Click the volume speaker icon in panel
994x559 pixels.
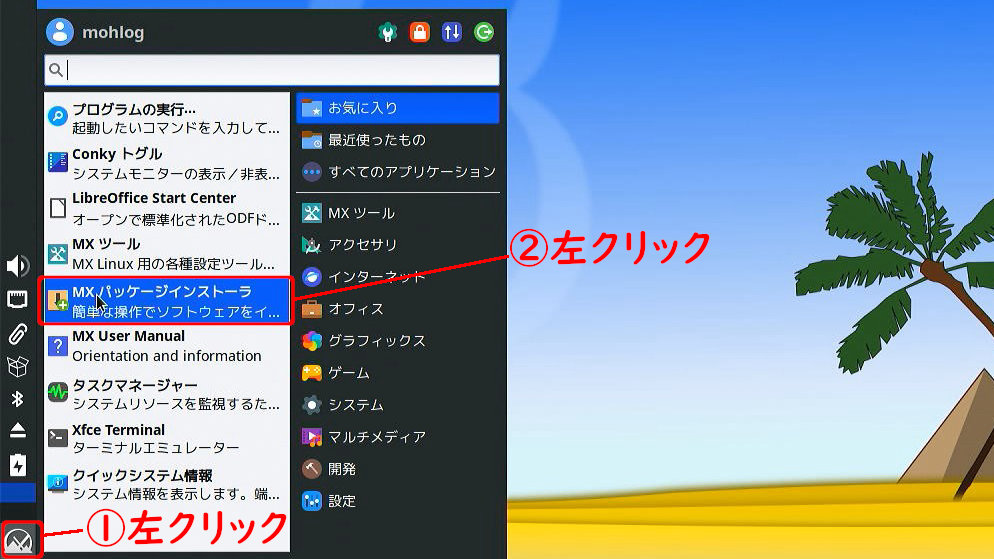pyautogui.click(x=17, y=266)
